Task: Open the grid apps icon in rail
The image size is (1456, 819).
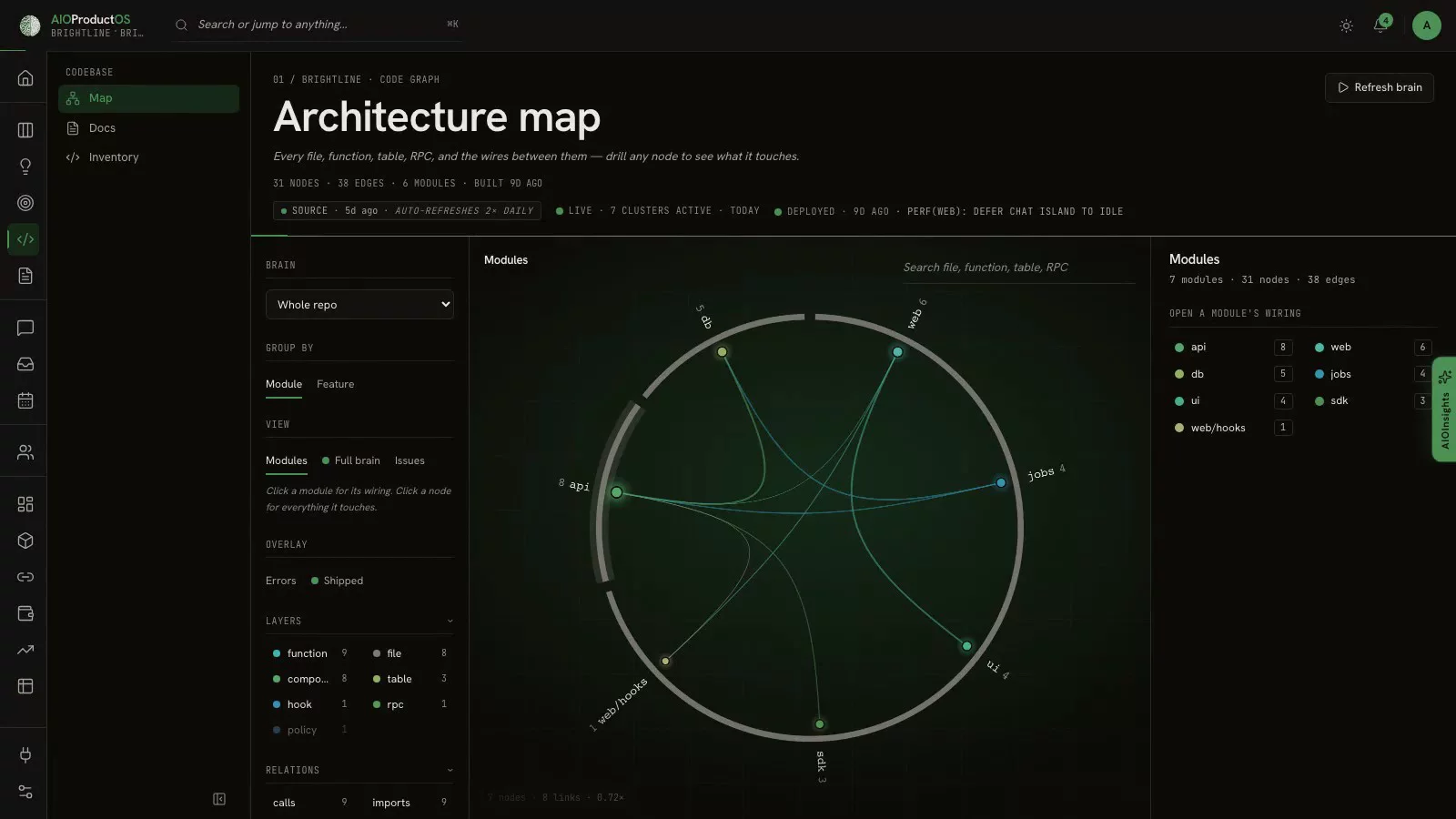Action: pos(25,504)
